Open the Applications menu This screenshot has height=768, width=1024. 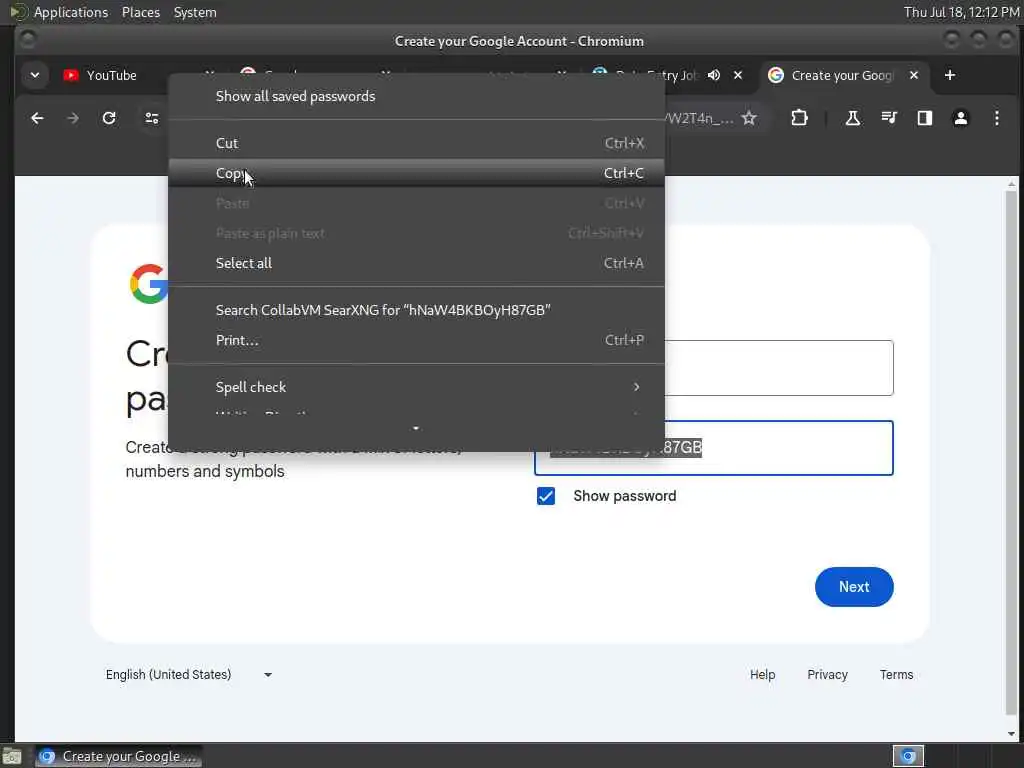pos(71,12)
